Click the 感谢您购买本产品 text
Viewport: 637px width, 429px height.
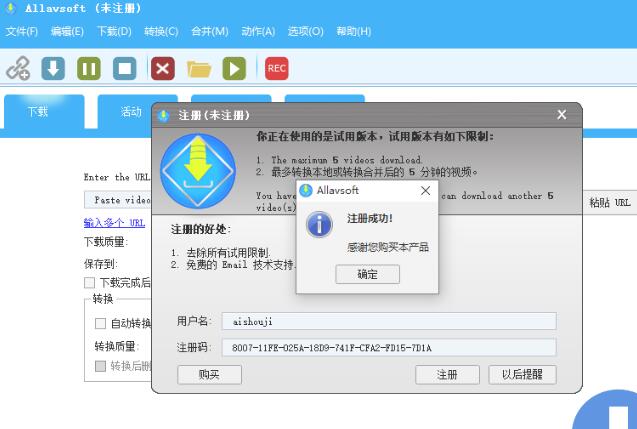click(x=388, y=247)
